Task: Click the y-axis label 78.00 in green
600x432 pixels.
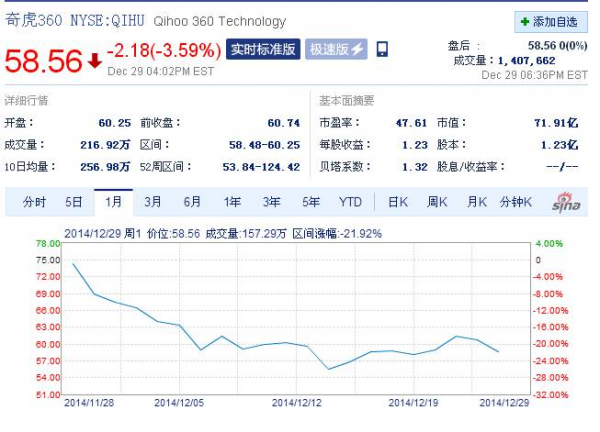Action: point(48,244)
